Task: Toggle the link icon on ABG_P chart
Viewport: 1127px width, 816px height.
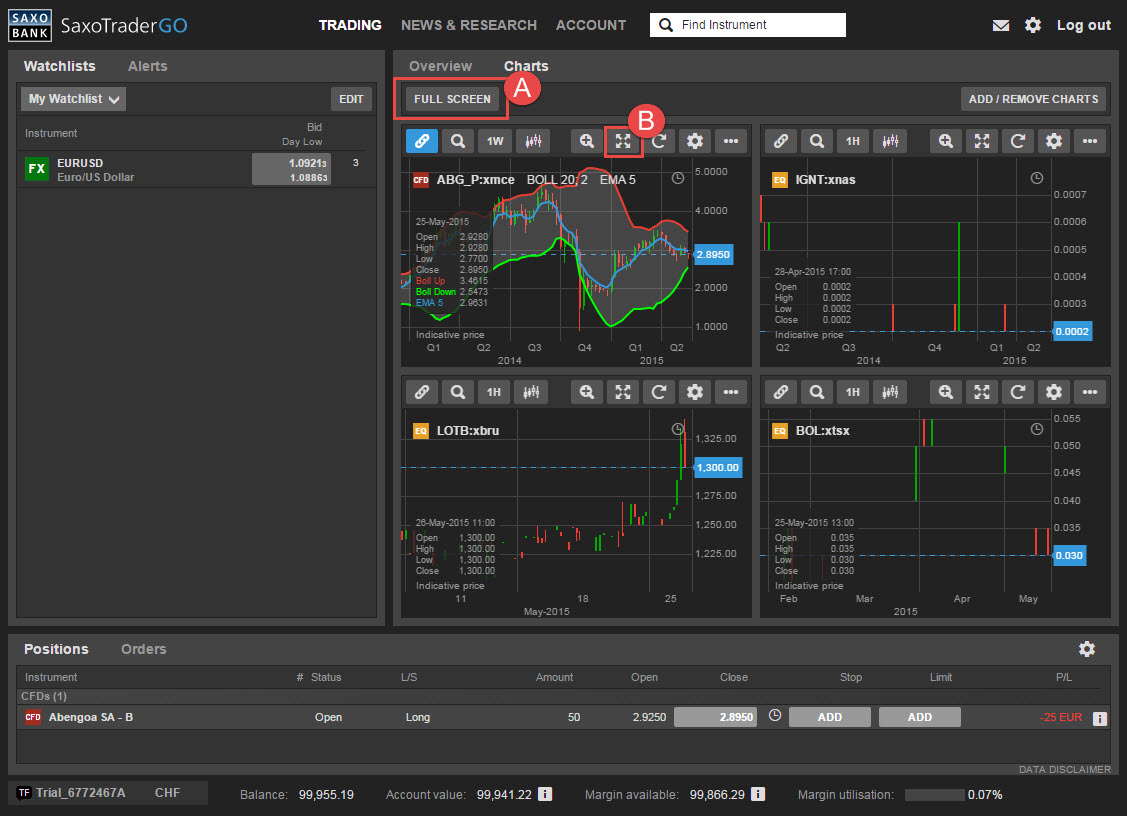Action: point(421,141)
